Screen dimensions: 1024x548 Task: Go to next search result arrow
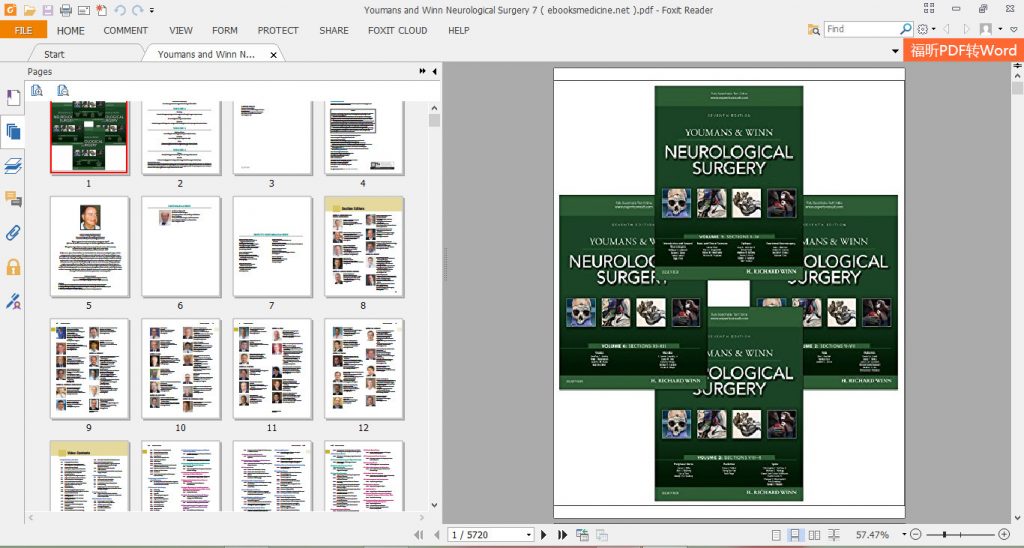pyautogui.click(x=966, y=29)
